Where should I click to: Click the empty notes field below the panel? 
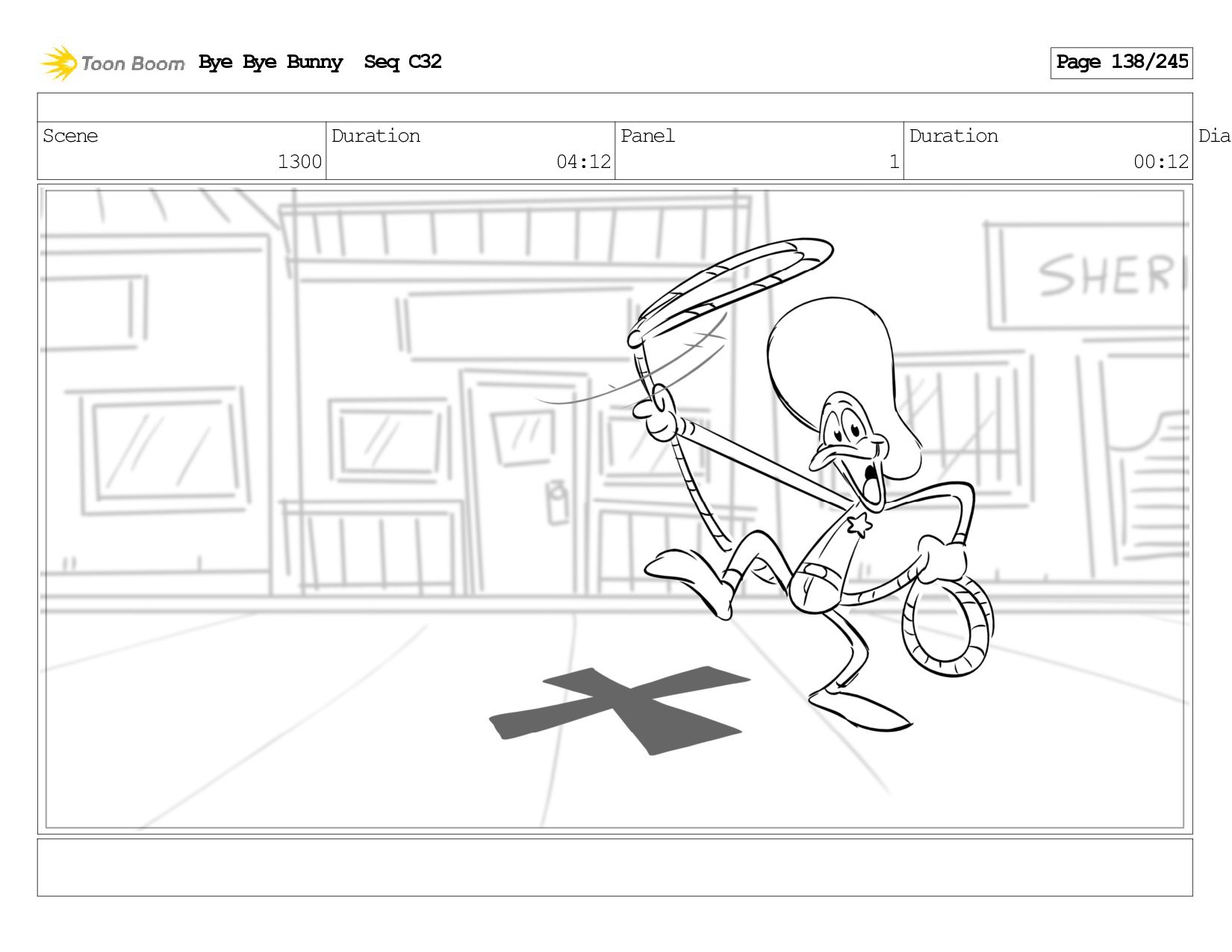click(615, 867)
